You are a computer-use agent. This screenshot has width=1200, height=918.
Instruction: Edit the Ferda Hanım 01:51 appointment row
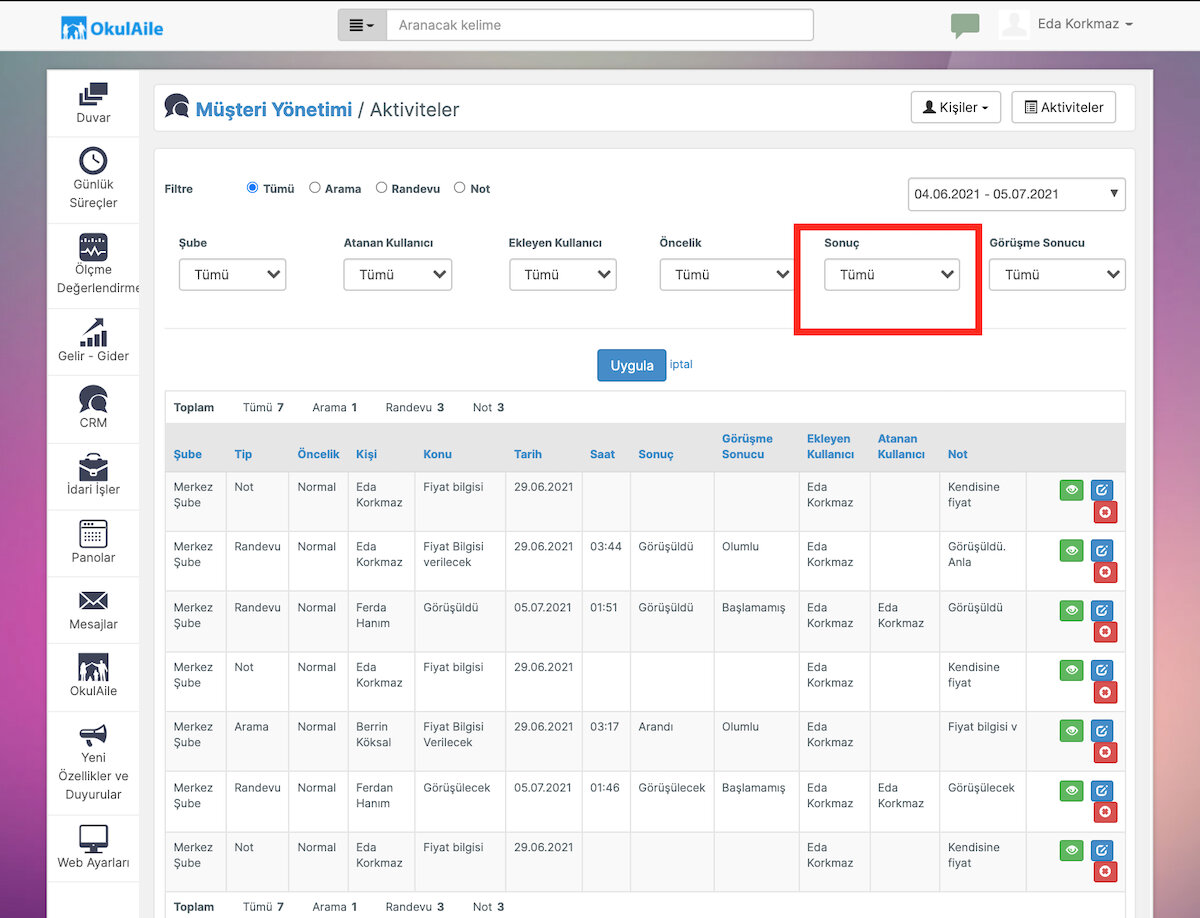(x=1102, y=610)
